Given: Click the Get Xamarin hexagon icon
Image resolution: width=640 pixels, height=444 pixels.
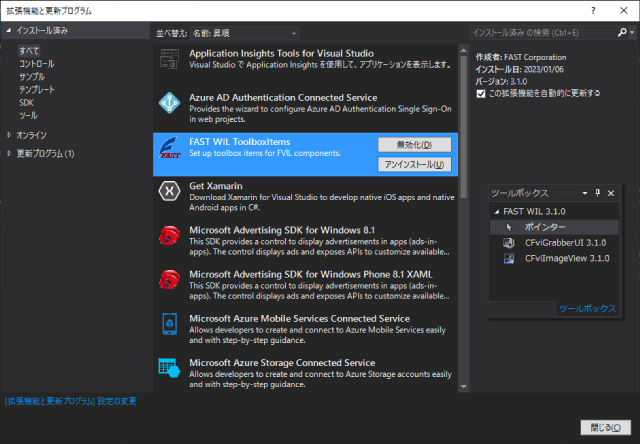Looking at the screenshot, I should point(169,191).
